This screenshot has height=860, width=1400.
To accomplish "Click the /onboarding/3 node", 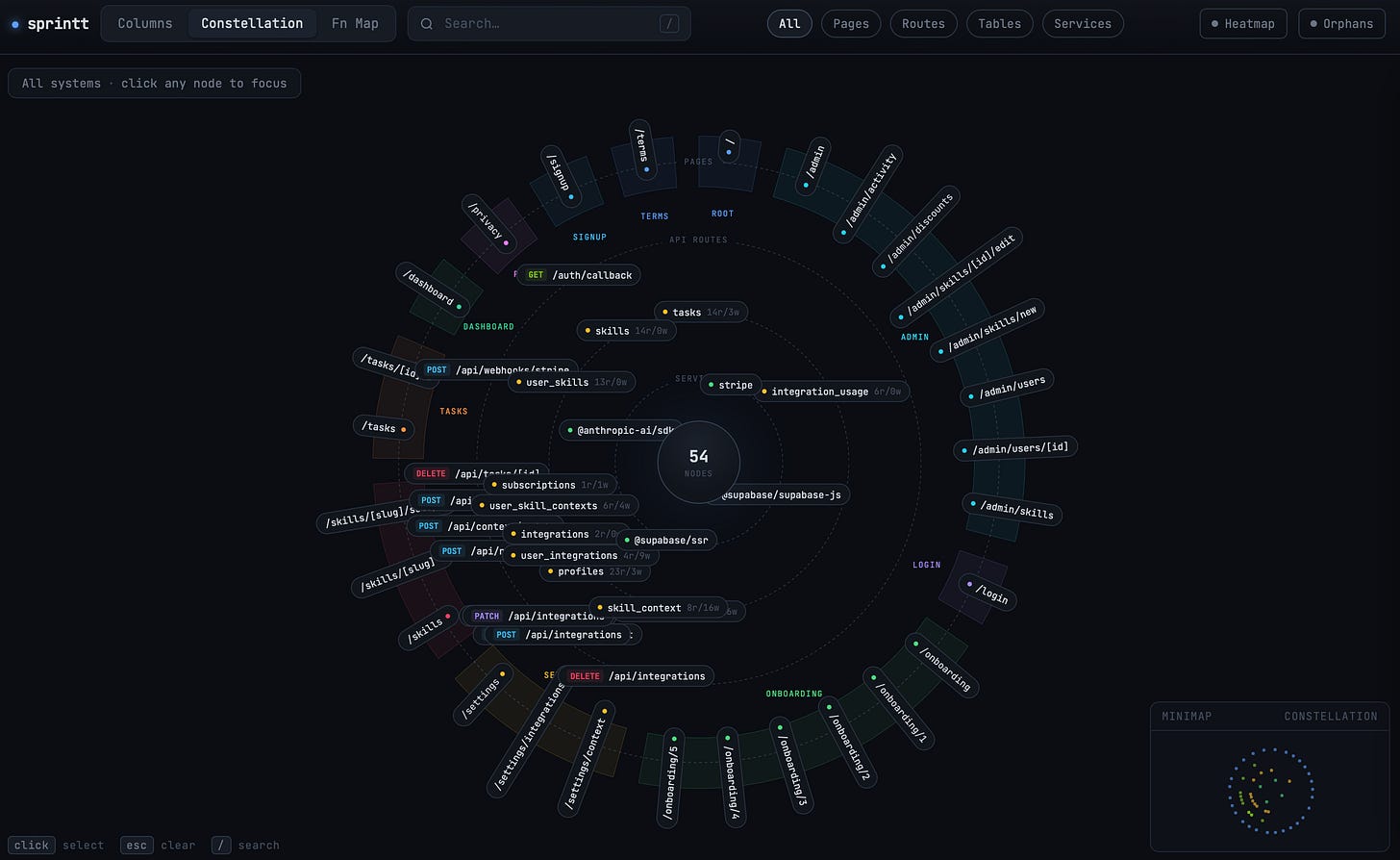I will coord(792,764).
